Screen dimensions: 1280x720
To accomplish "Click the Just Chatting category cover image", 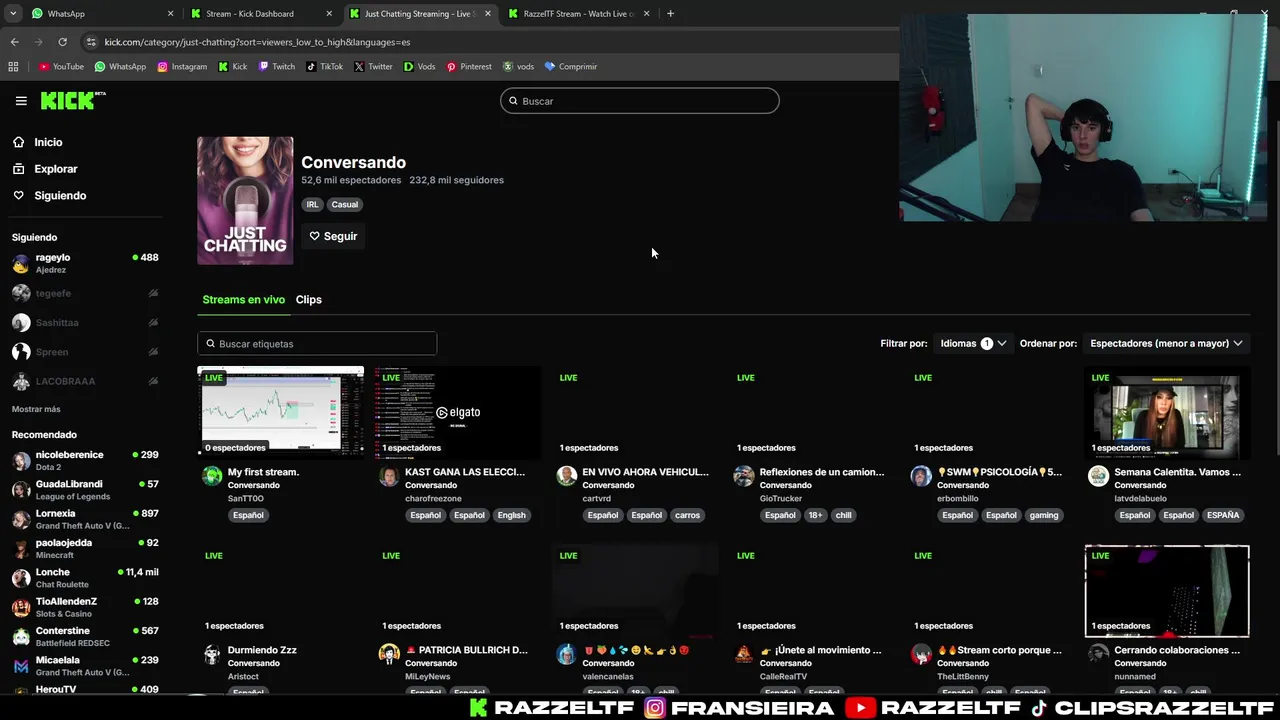I will [x=245, y=201].
